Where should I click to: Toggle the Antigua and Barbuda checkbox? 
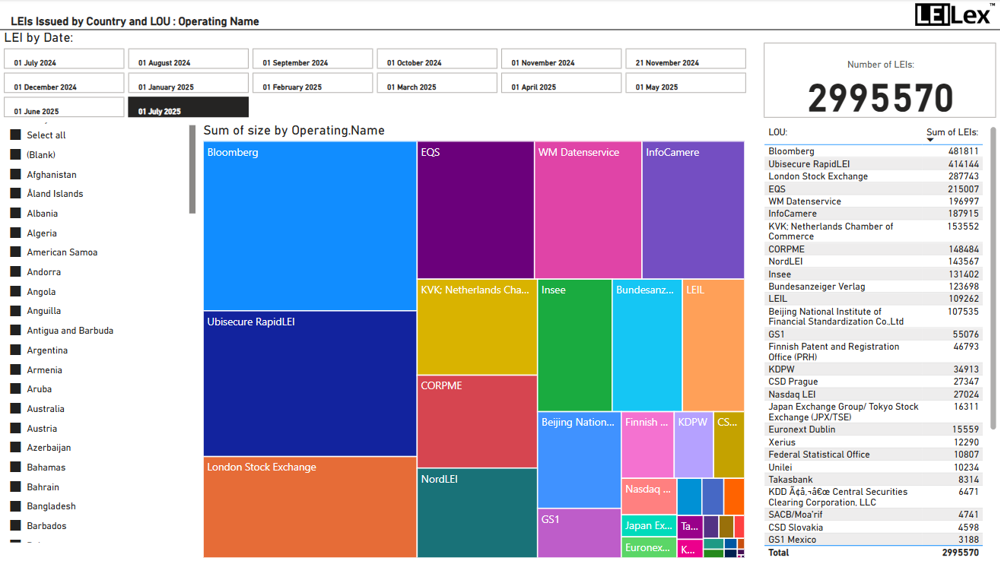tap(16, 330)
